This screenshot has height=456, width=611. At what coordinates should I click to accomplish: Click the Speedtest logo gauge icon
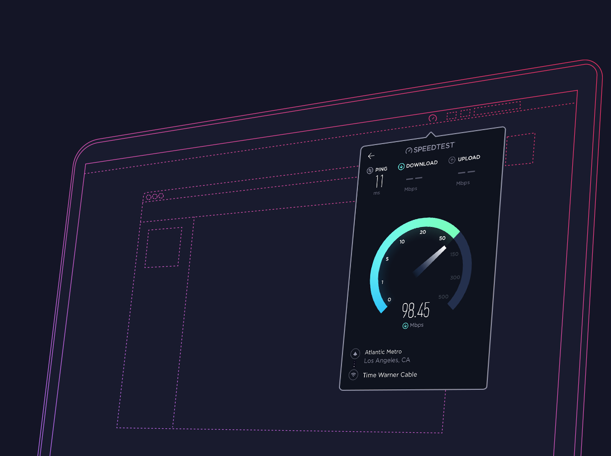[408, 150]
